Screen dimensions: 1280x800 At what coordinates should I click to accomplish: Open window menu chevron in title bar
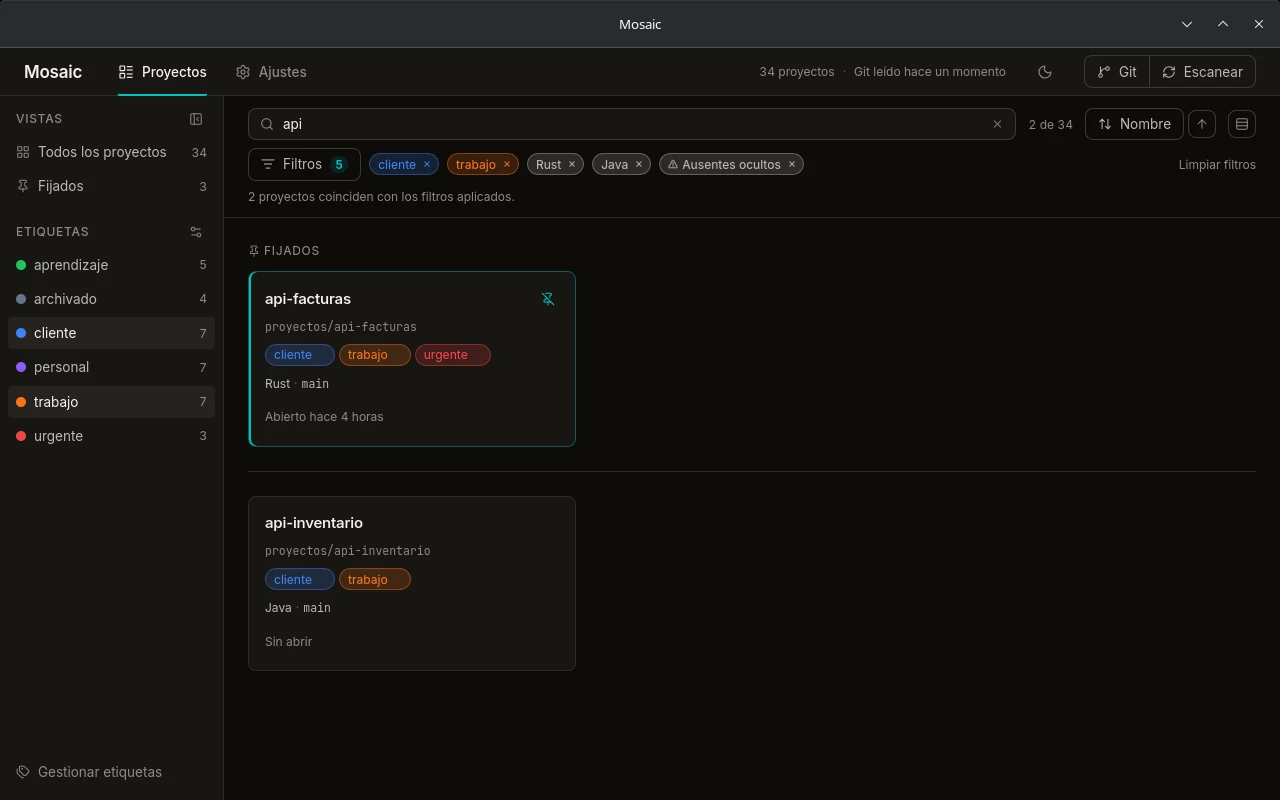tap(1187, 24)
